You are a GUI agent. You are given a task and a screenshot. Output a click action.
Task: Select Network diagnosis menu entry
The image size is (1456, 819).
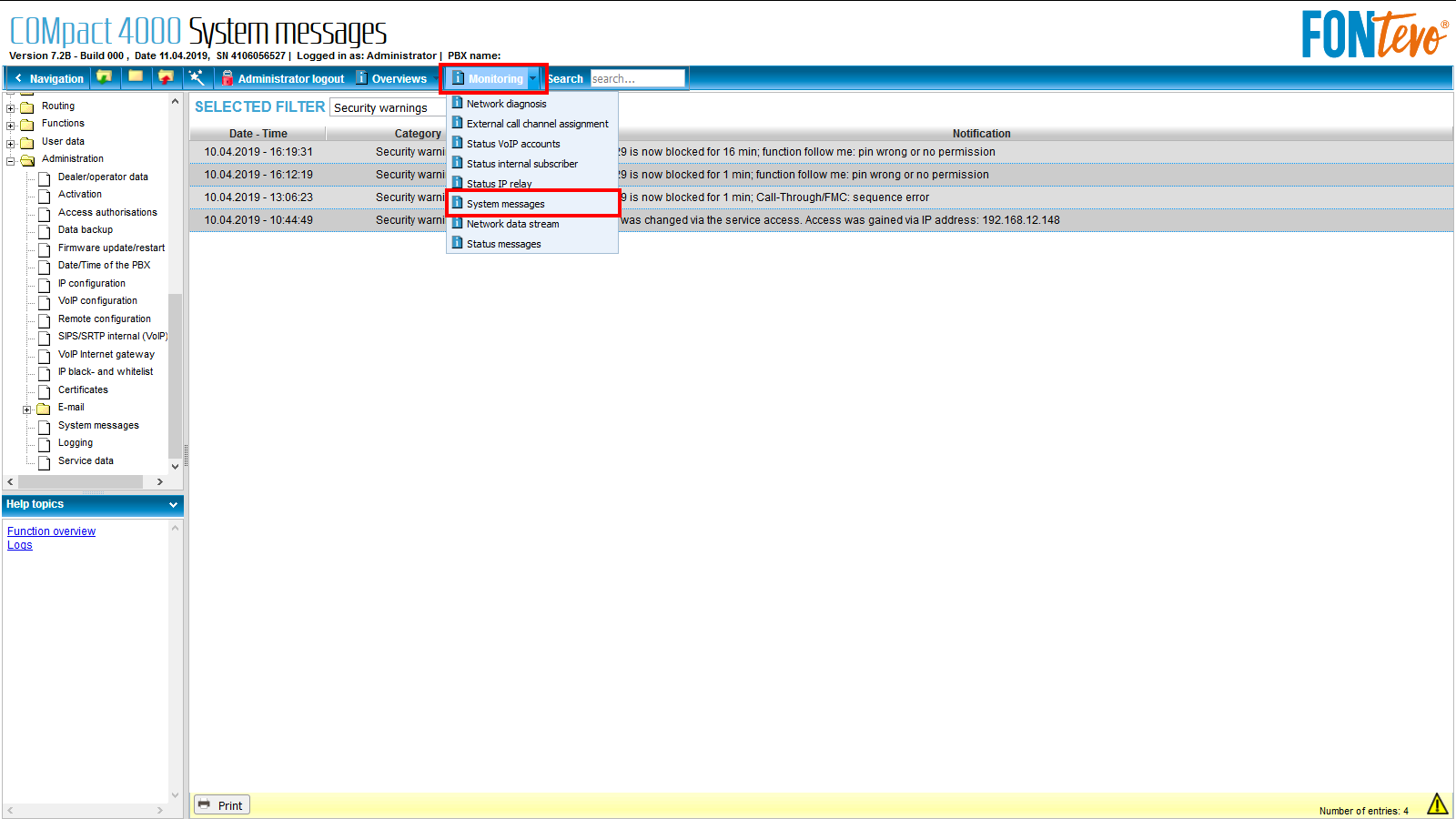pyautogui.click(x=532, y=104)
